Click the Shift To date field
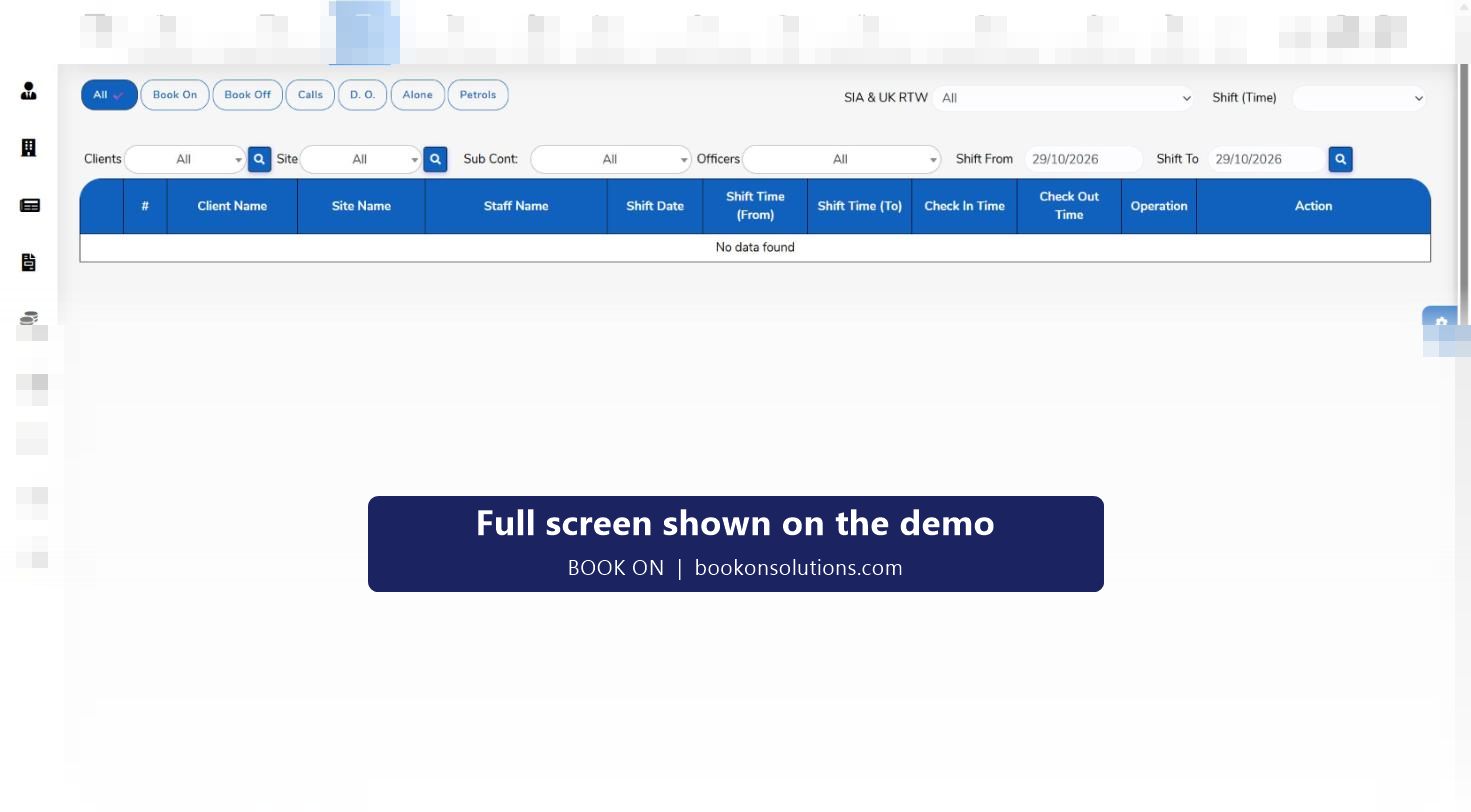The image size is (1471, 812). 1266,159
